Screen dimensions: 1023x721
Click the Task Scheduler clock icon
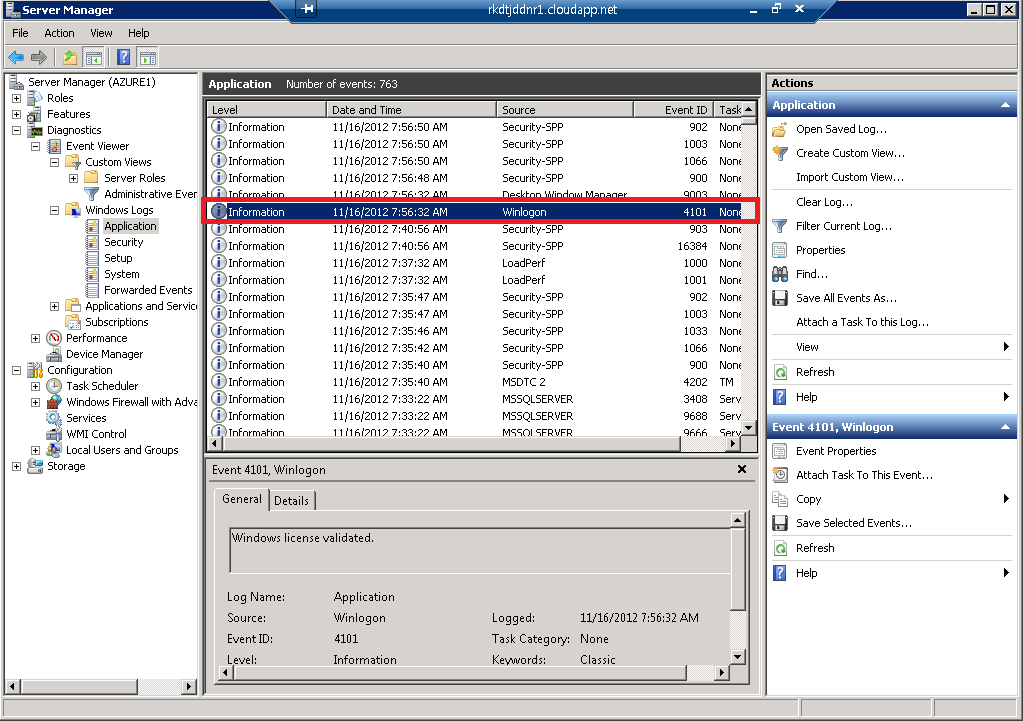click(x=55, y=386)
